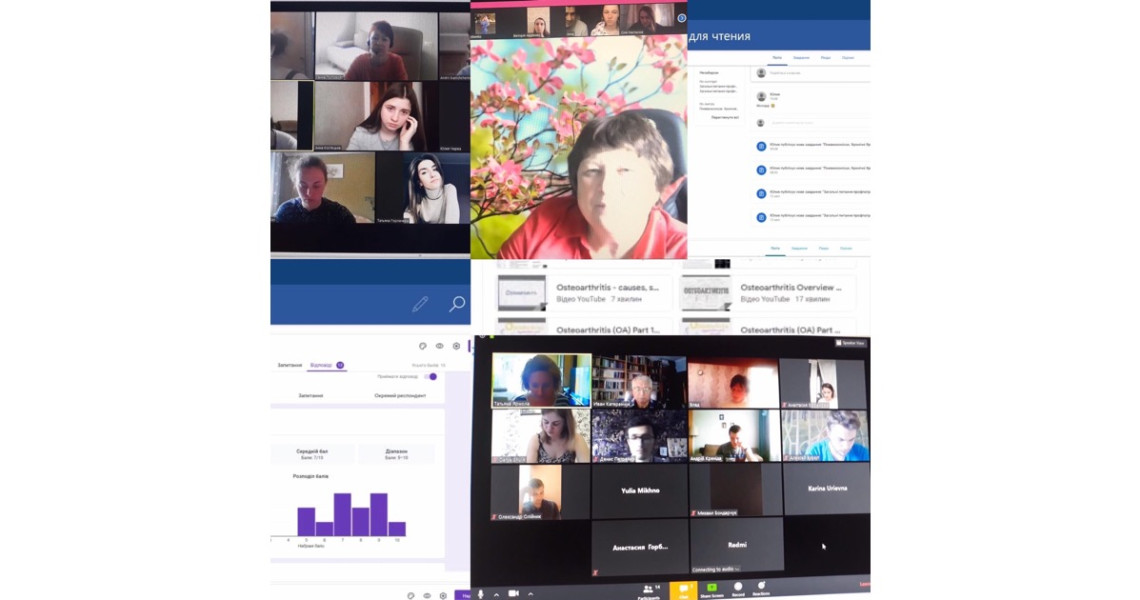Open form settings with the upper gear icon
Screen dimensions: 1140x600
(x=457, y=346)
